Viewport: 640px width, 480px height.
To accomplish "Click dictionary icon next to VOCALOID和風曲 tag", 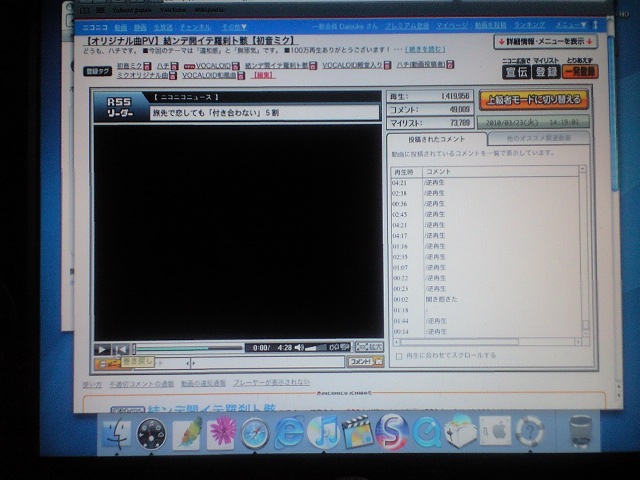I will [x=241, y=76].
